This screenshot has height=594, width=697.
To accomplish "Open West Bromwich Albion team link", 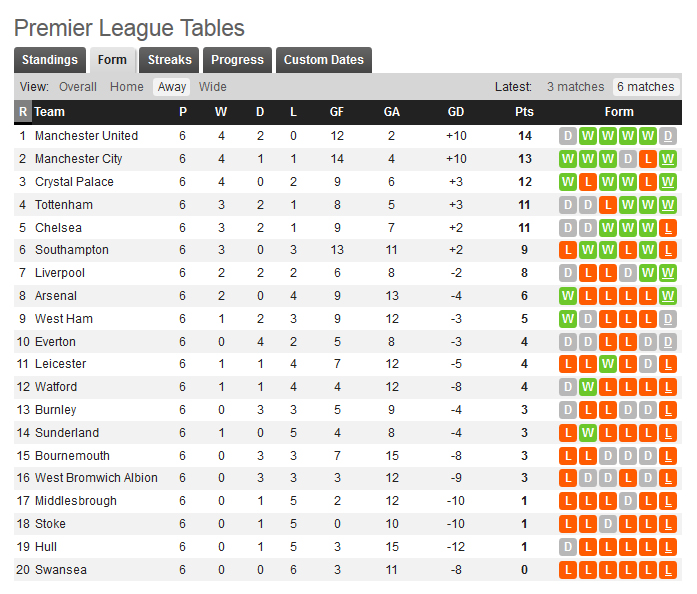I will pyautogui.click(x=96, y=478).
